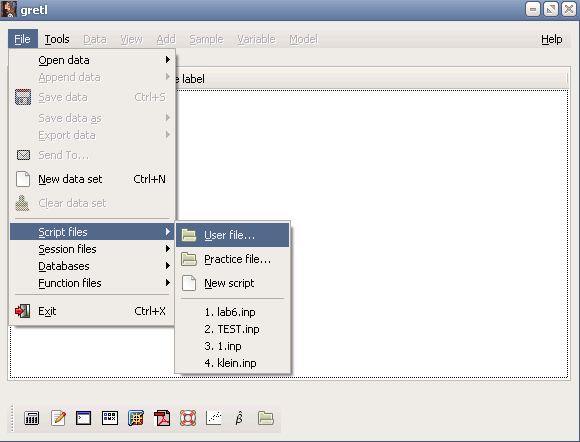Select Session files menu entry
The width and height of the screenshot is (580, 442).
[92, 249]
